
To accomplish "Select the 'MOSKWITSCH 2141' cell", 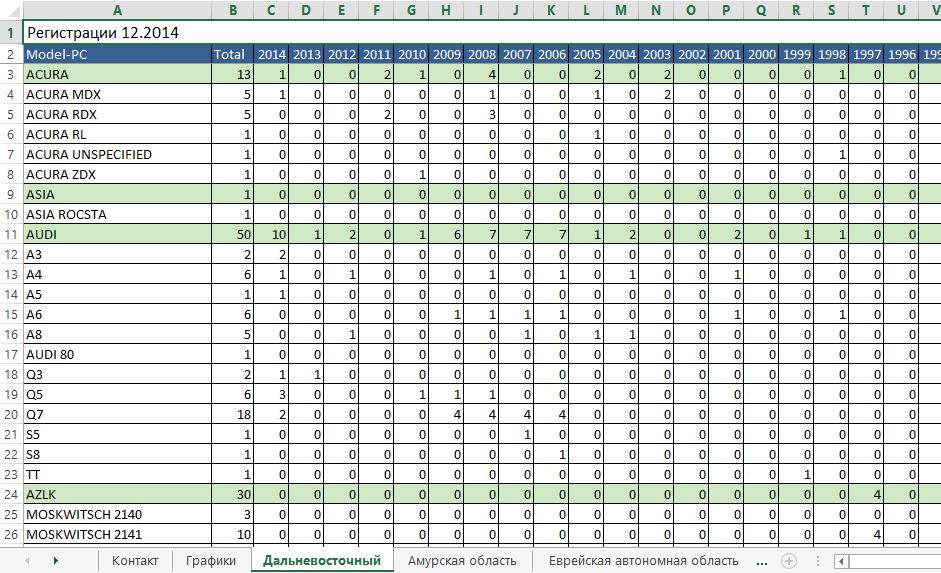I will (117, 535).
